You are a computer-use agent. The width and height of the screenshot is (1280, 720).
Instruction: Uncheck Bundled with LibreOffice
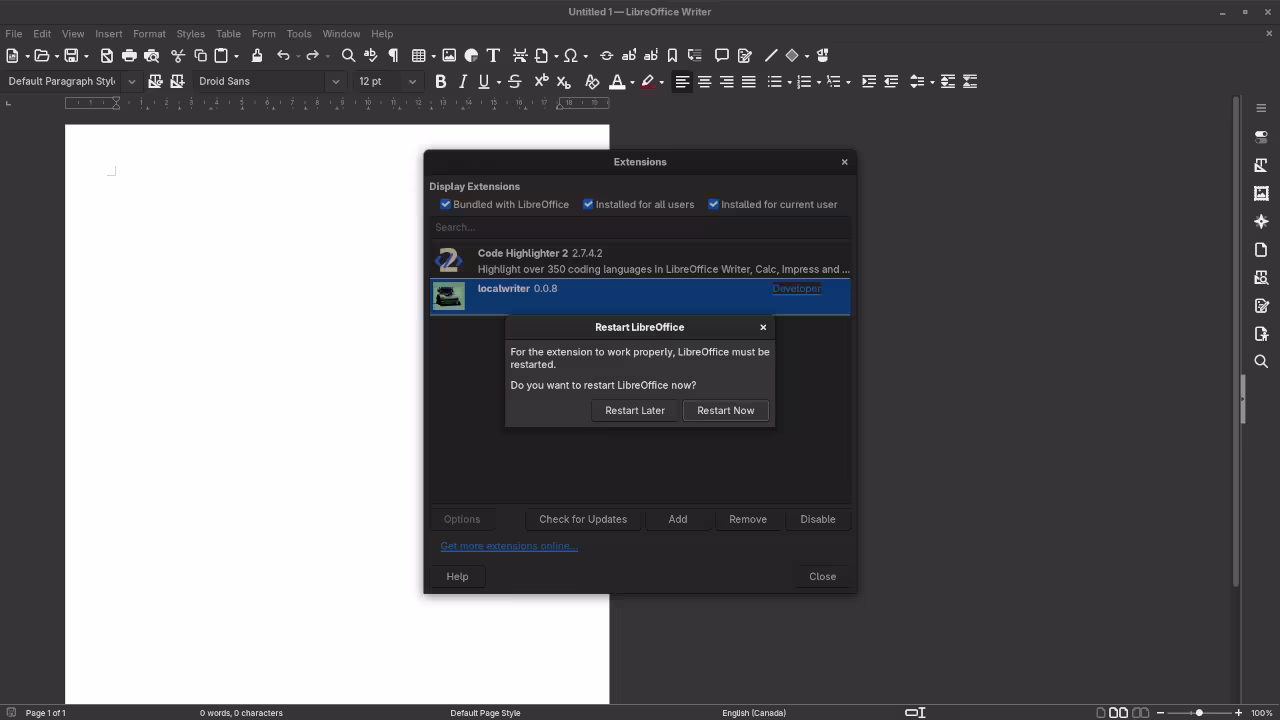click(x=445, y=204)
